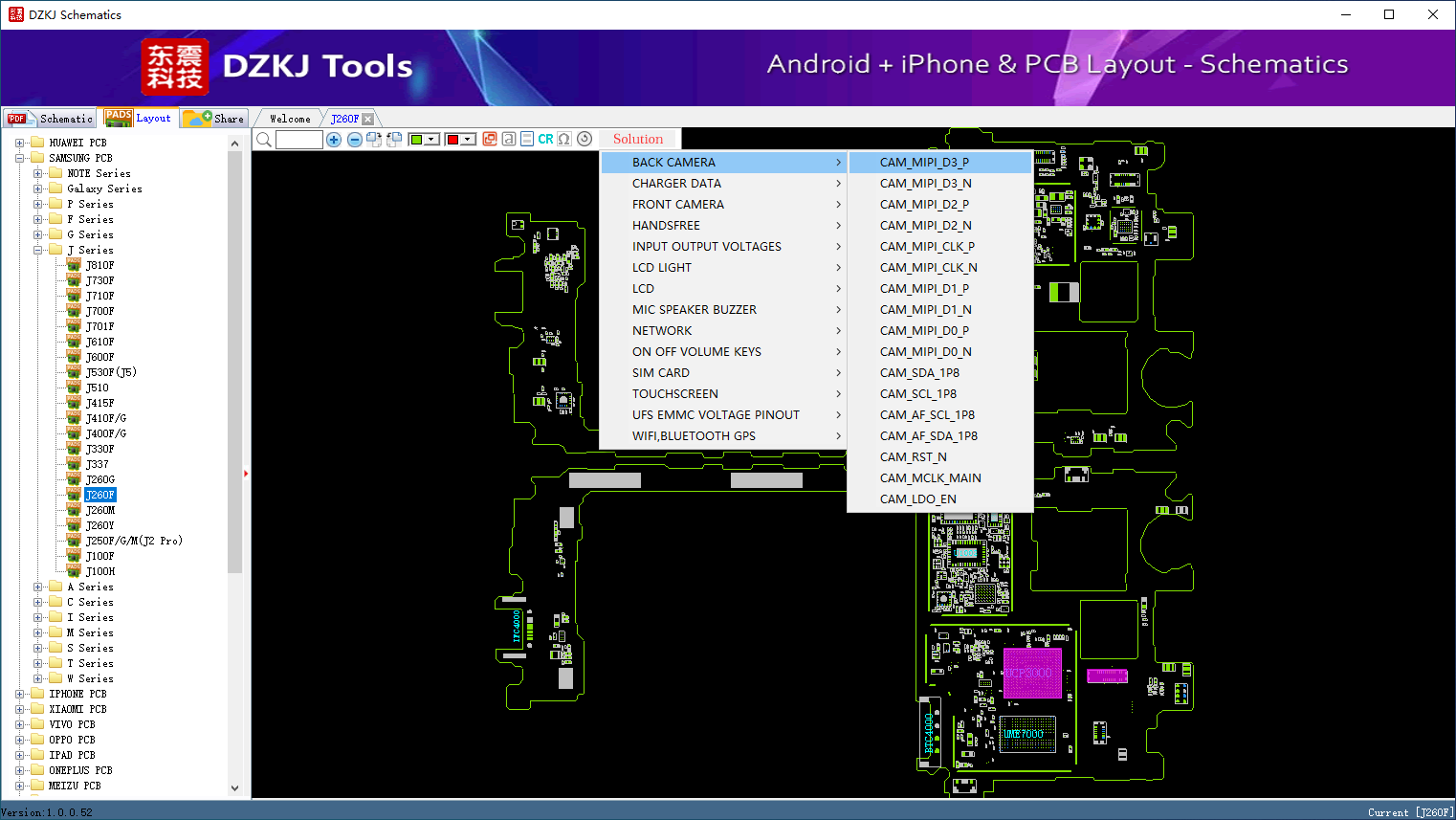Select FRONT CAMERA in the Solution menu
This screenshot has width=1456, height=820.
tap(723, 205)
